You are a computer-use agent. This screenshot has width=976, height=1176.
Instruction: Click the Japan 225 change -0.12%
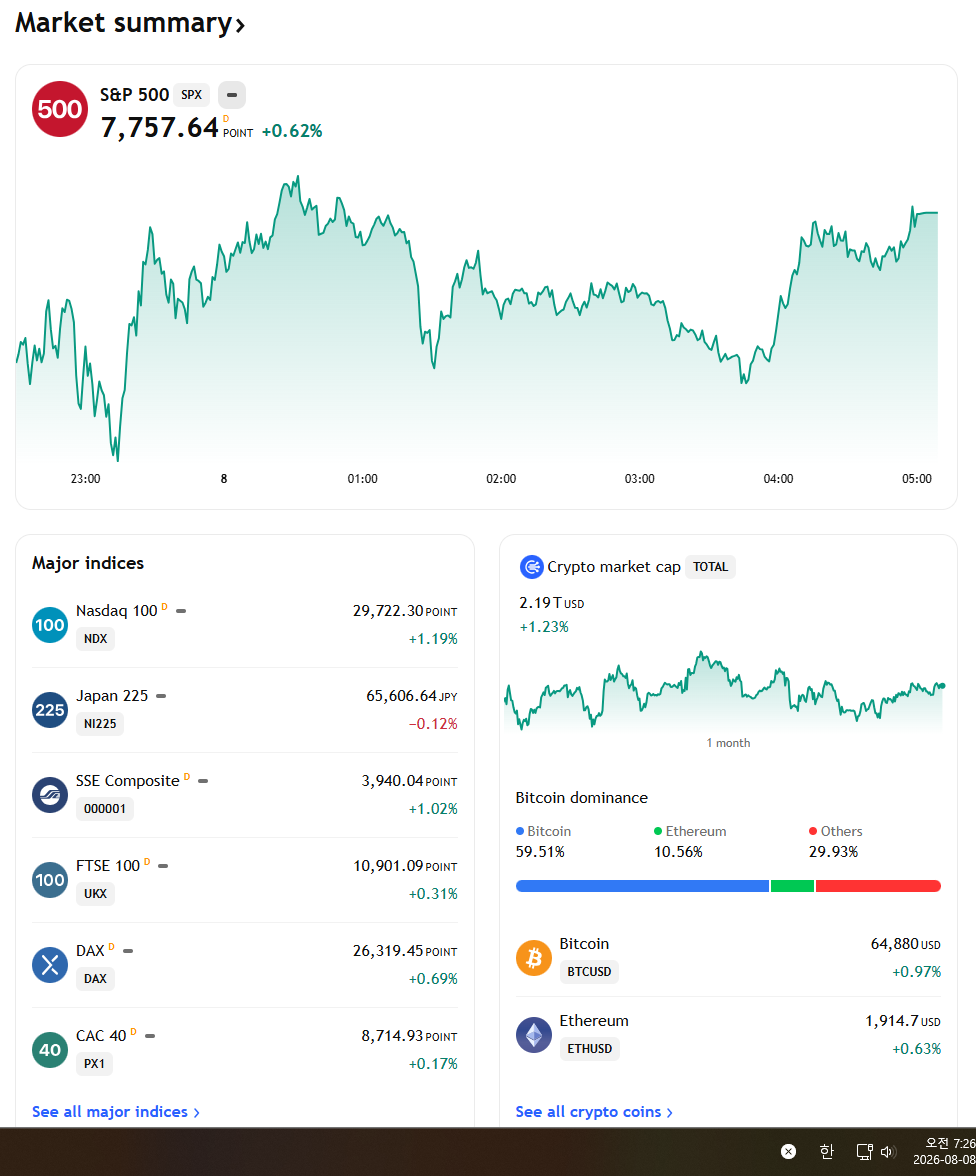tap(433, 724)
